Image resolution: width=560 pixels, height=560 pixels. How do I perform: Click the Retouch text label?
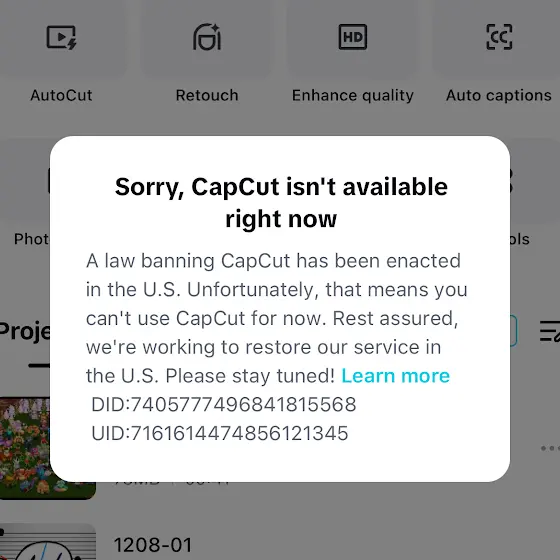pos(207,95)
